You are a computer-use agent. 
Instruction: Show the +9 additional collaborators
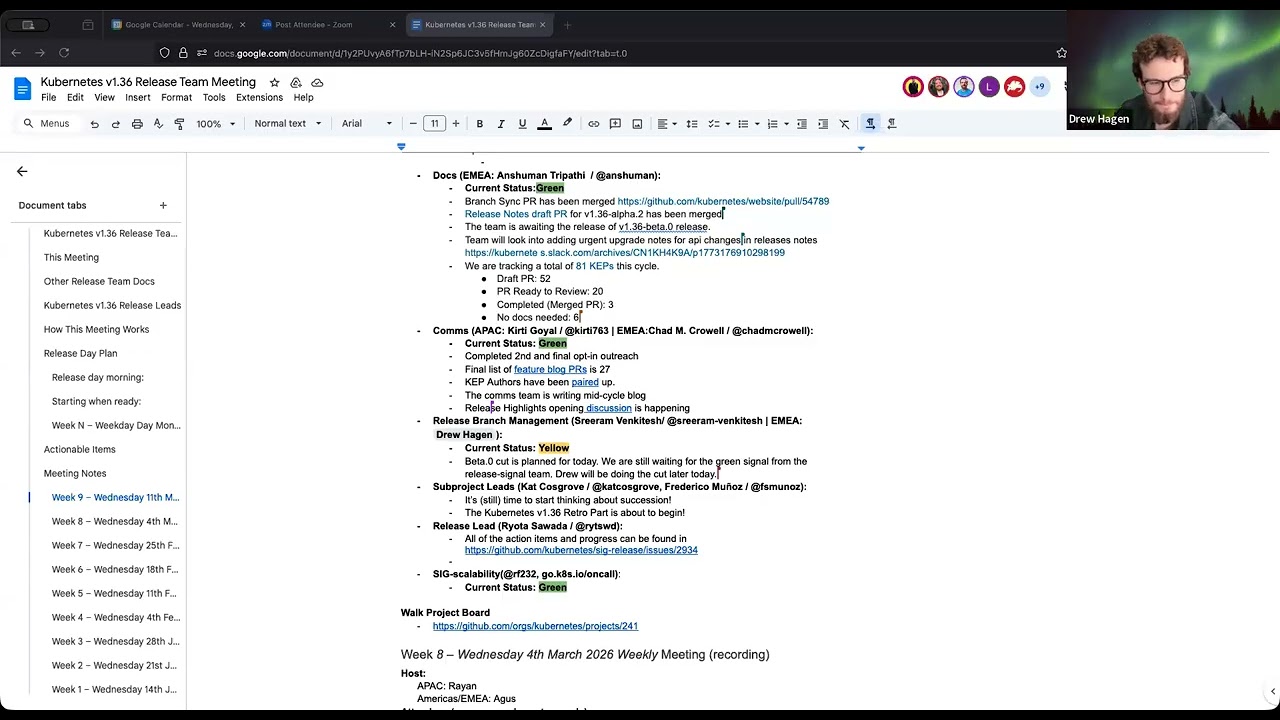point(1039,87)
